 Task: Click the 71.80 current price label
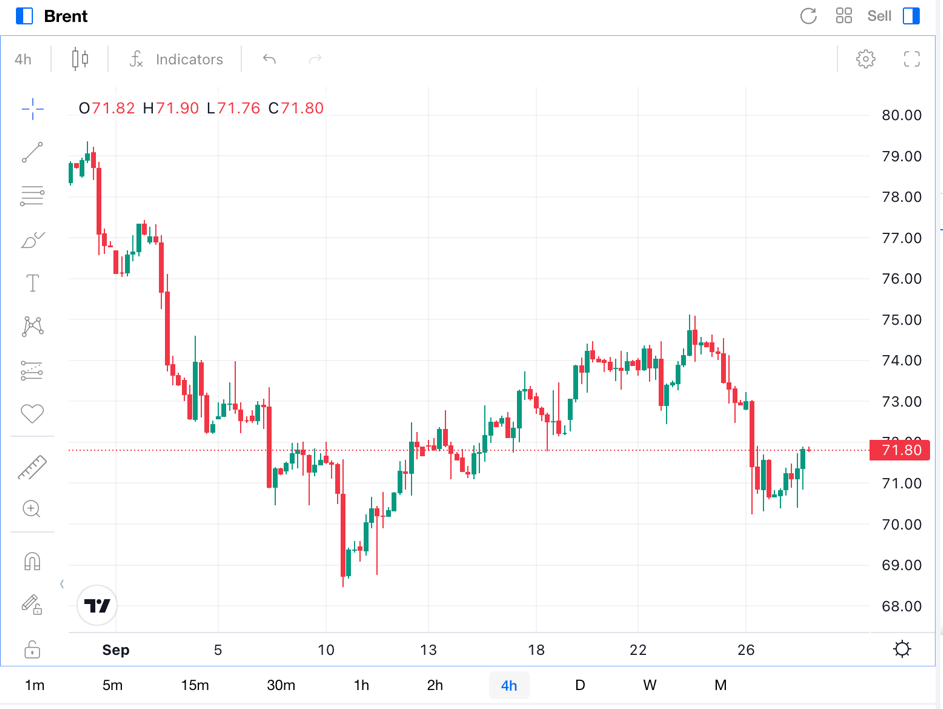click(x=900, y=451)
